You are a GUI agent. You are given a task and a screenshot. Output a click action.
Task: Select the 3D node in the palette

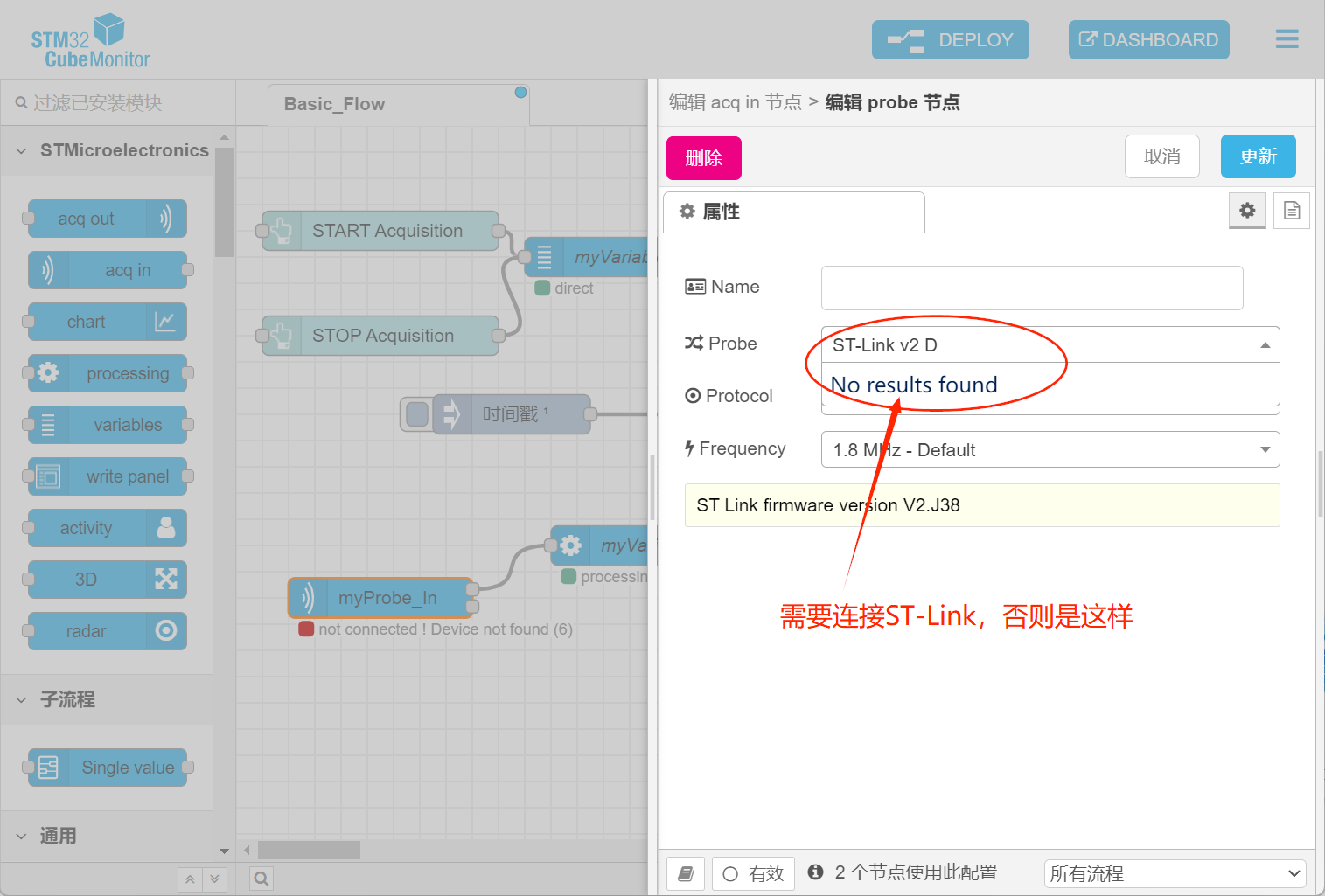click(x=105, y=580)
